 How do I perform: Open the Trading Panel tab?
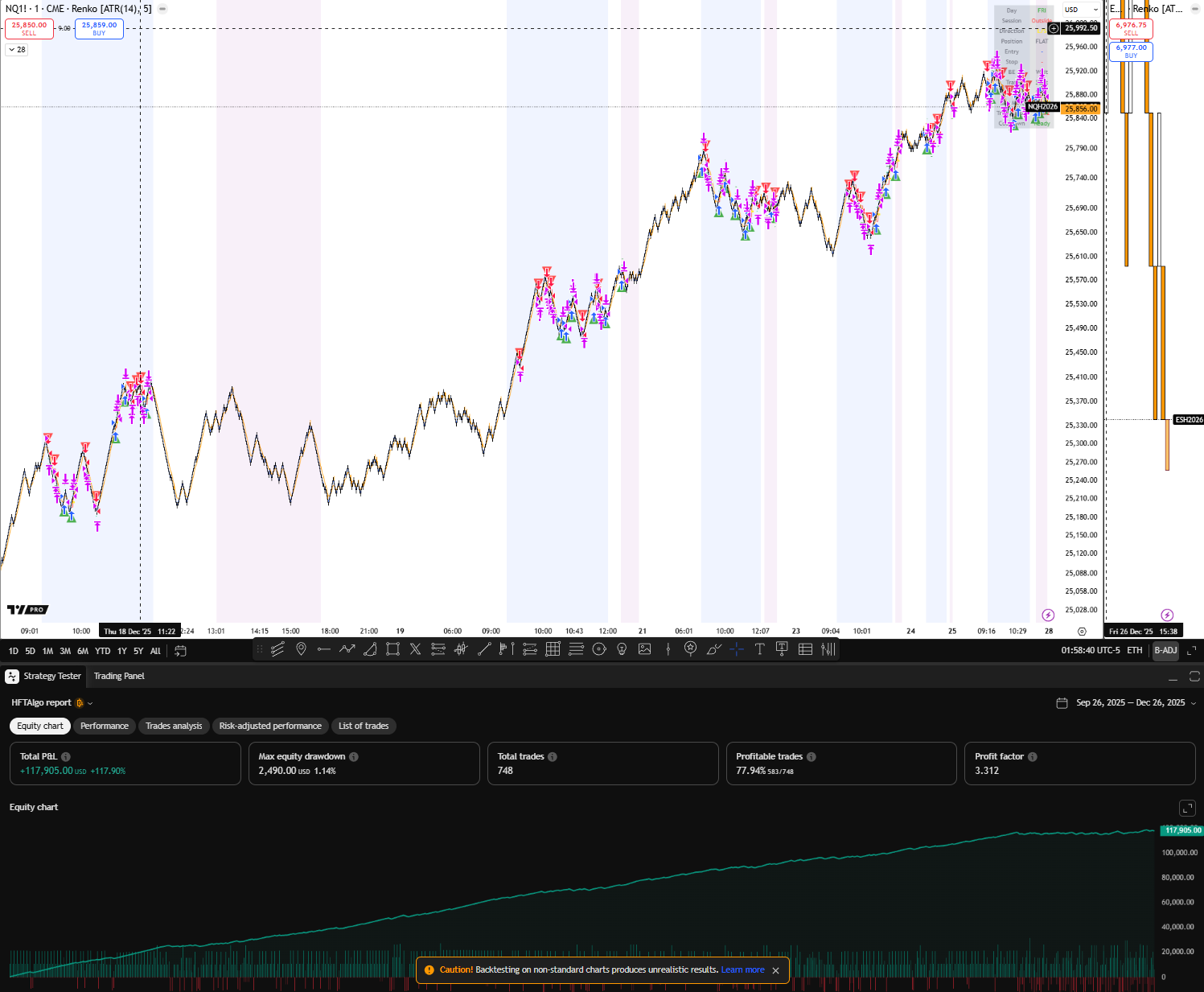click(x=118, y=677)
